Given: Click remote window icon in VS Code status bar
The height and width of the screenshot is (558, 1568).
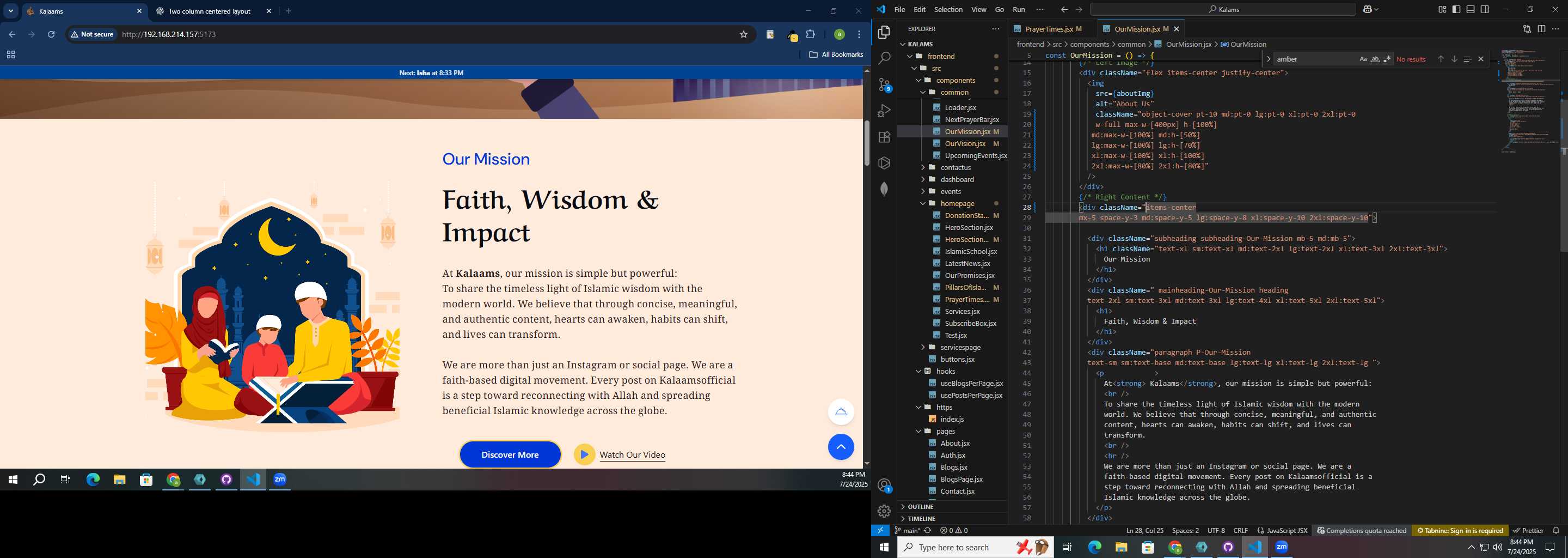Looking at the screenshot, I should (880, 531).
